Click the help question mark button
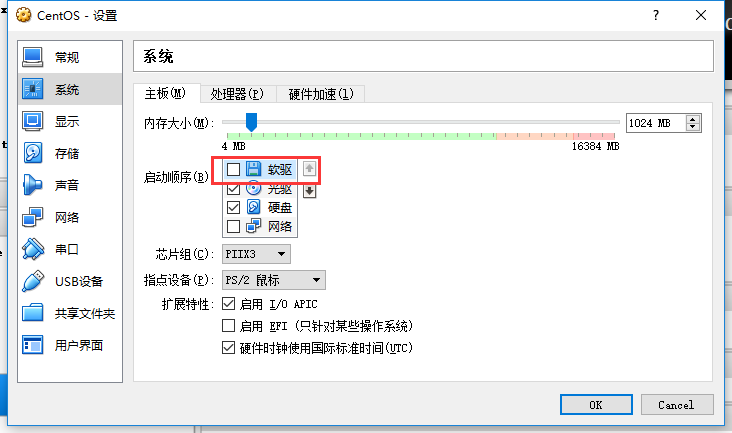This screenshot has height=433, width=732. (656, 15)
